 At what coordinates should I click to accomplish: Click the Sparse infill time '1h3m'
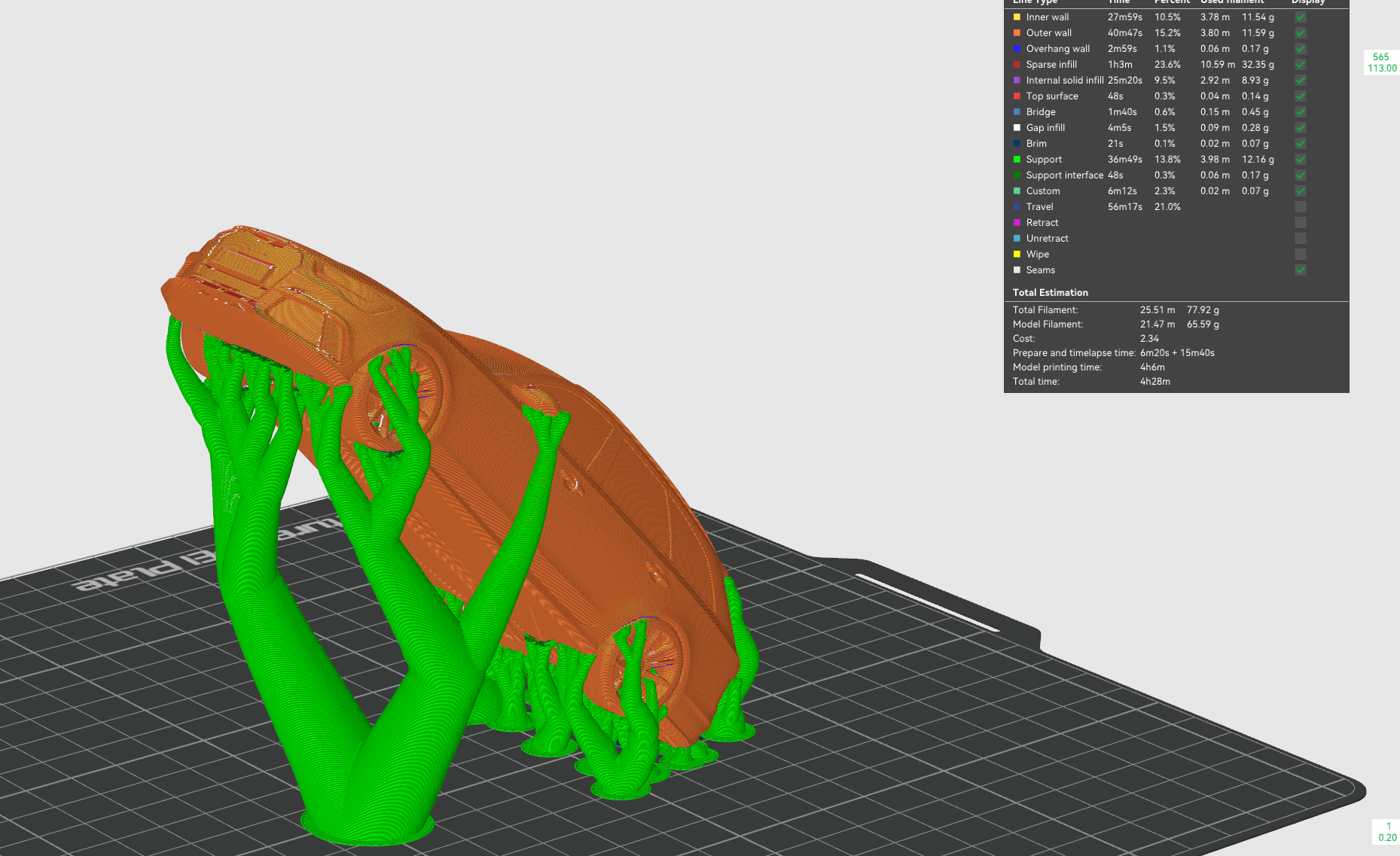[x=1120, y=65]
